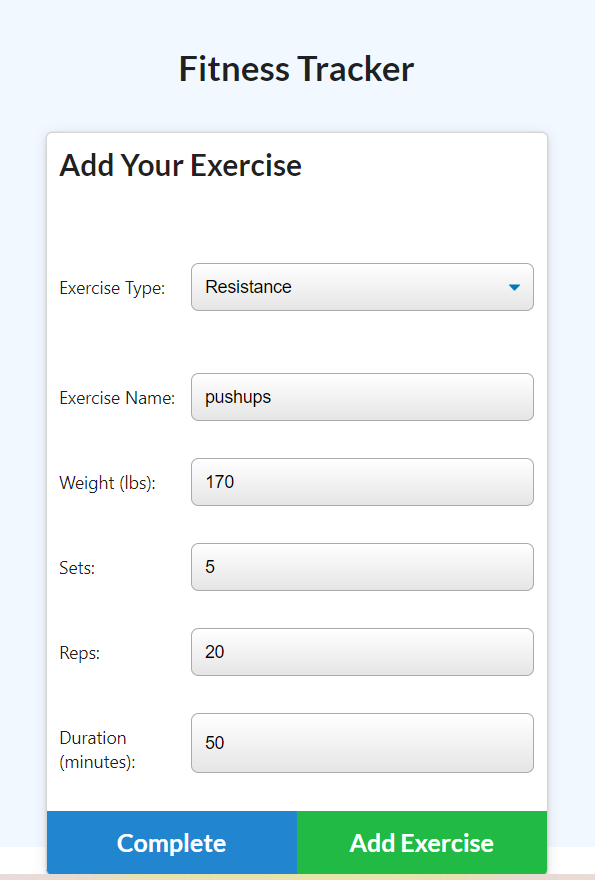Viewport: 595px width, 880px height.
Task: Focus the Reps field showing 20
Action: coord(362,652)
